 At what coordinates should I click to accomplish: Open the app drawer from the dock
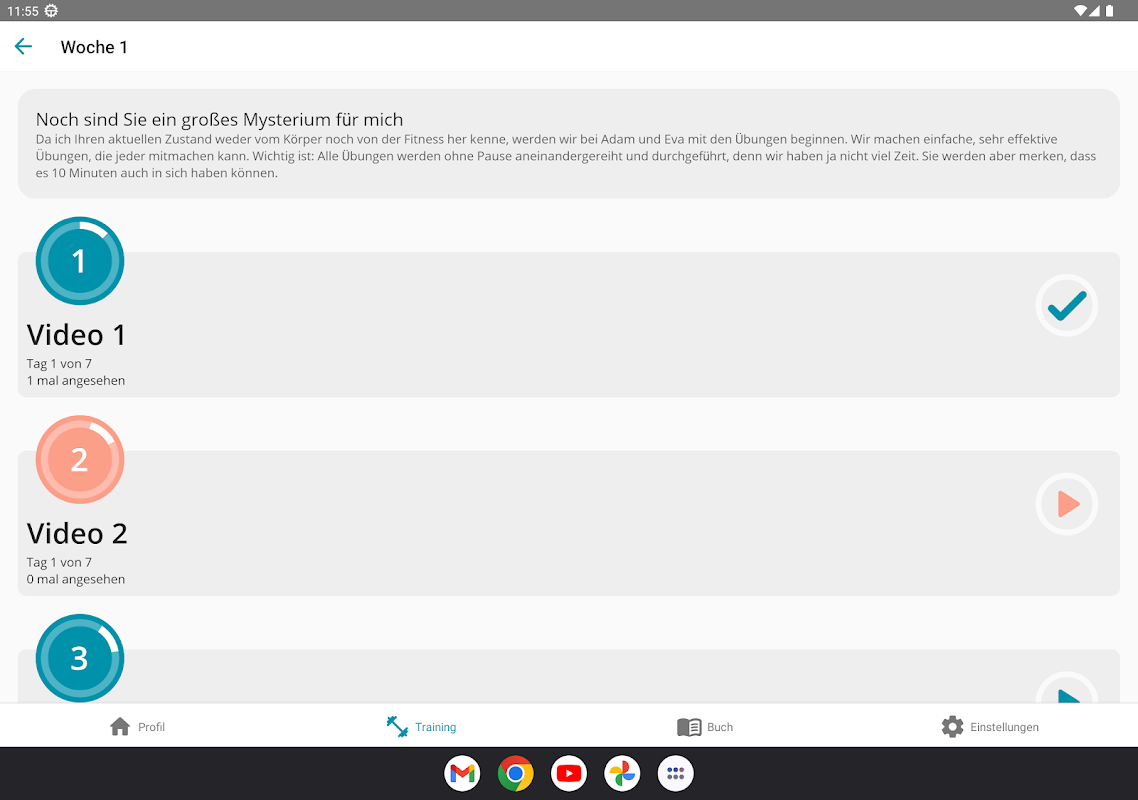click(676, 774)
